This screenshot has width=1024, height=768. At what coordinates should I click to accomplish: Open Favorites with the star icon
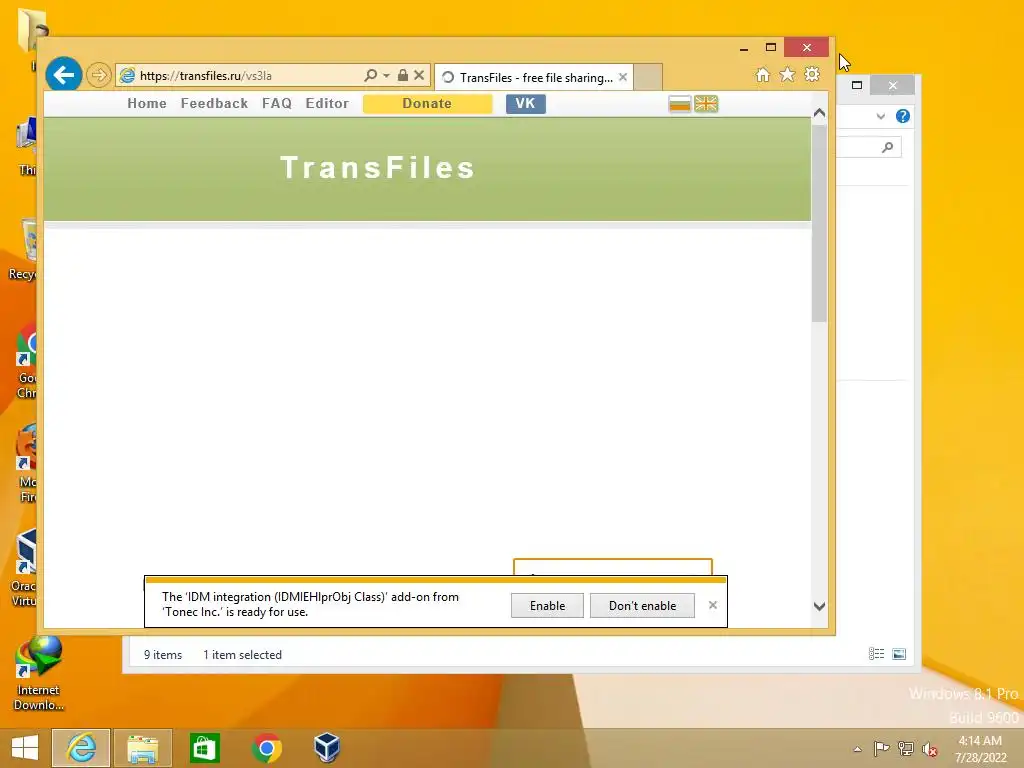pyautogui.click(x=787, y=75)
